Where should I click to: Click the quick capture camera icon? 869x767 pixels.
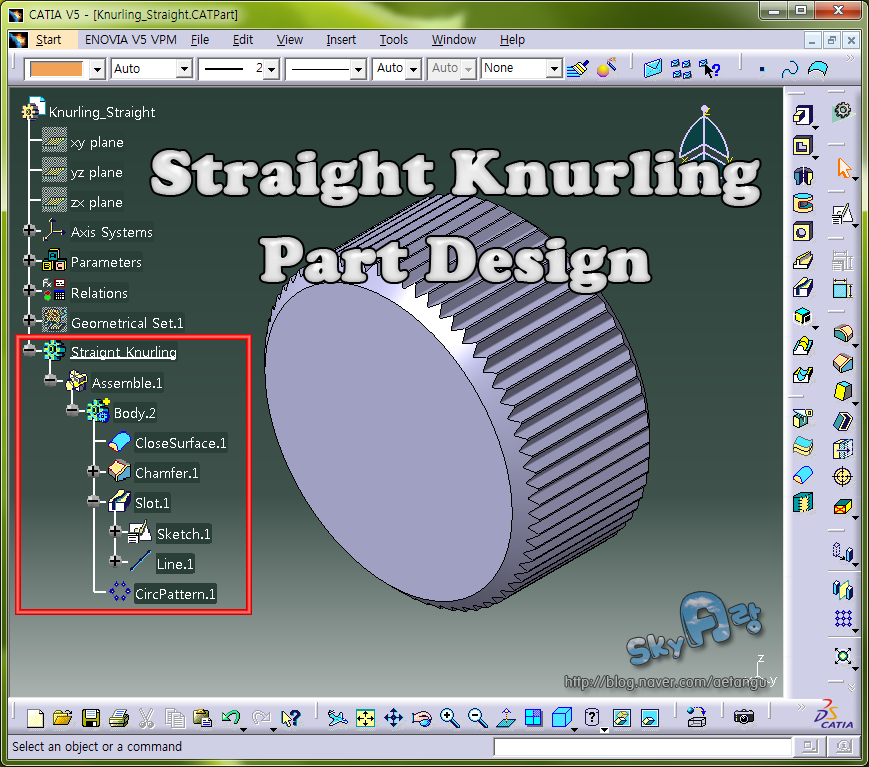click(x=743, y=716)
